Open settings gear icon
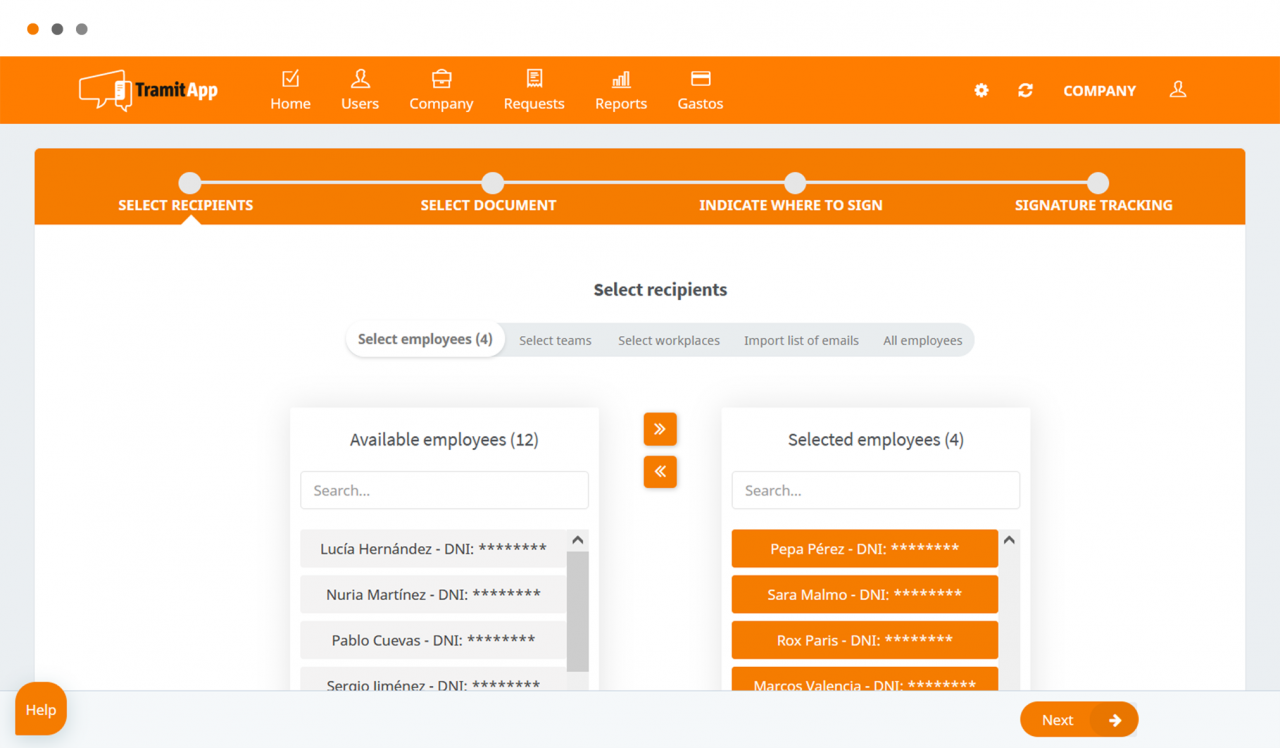This screenshot has height=748, width=1280. click(981, 90)
